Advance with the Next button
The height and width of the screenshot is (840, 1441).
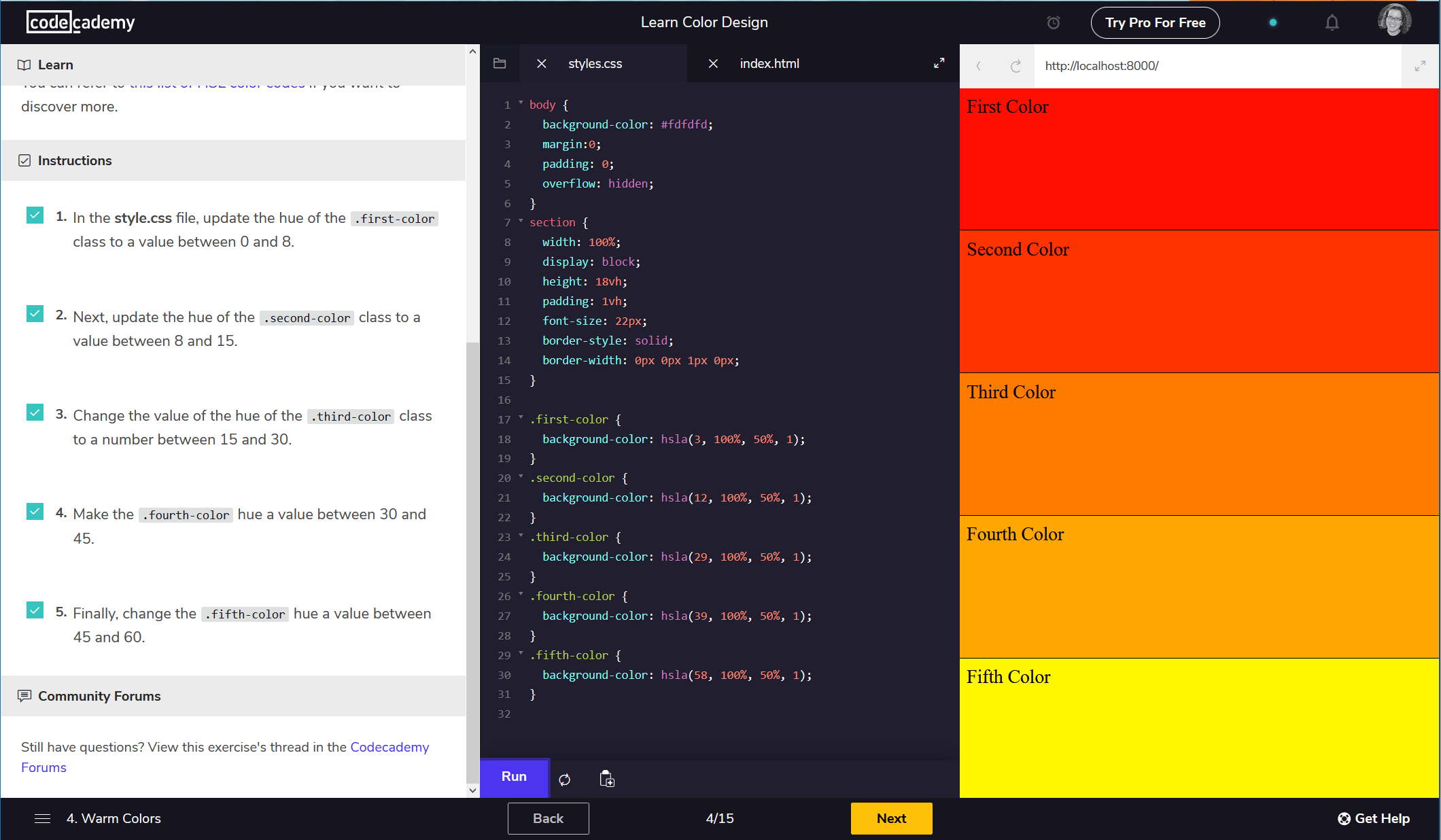(x=891, y=818)
